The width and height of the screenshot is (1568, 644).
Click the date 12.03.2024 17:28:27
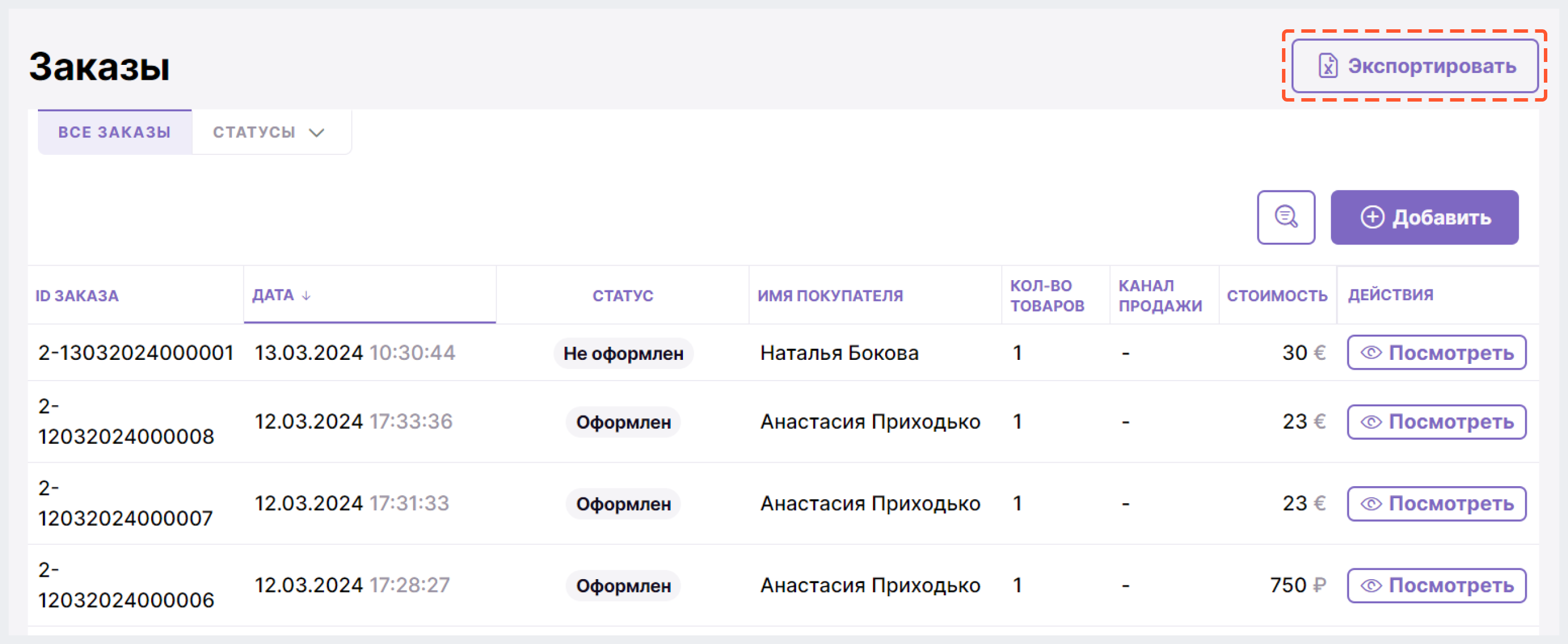pyautogui.click(x=353, y=585)
